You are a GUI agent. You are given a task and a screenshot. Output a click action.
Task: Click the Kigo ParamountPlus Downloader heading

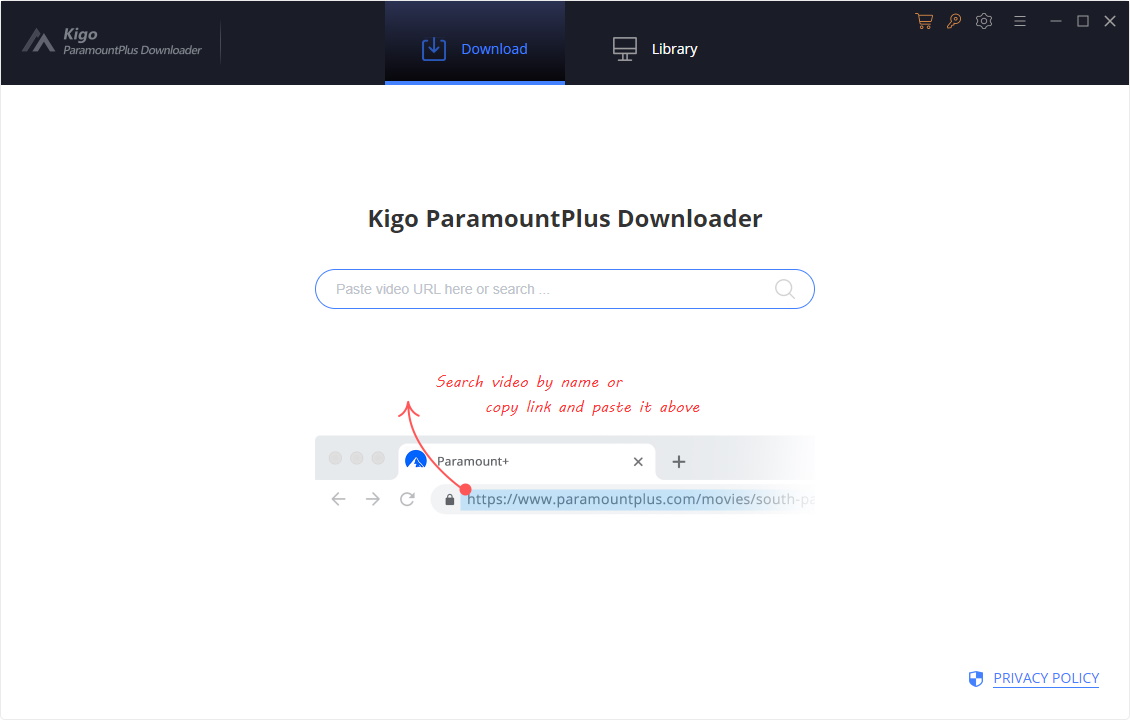tap(565, 218)
